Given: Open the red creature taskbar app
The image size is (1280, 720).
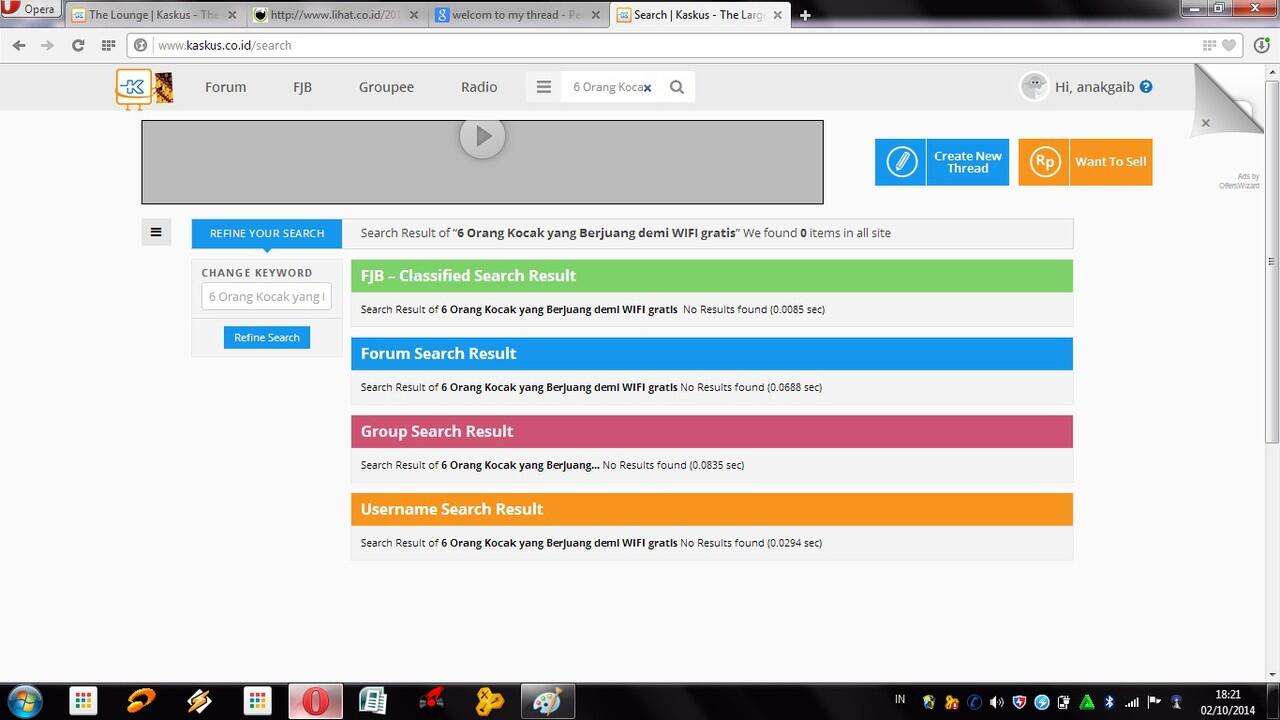Looking at the screenshot, I should point(431,701).
